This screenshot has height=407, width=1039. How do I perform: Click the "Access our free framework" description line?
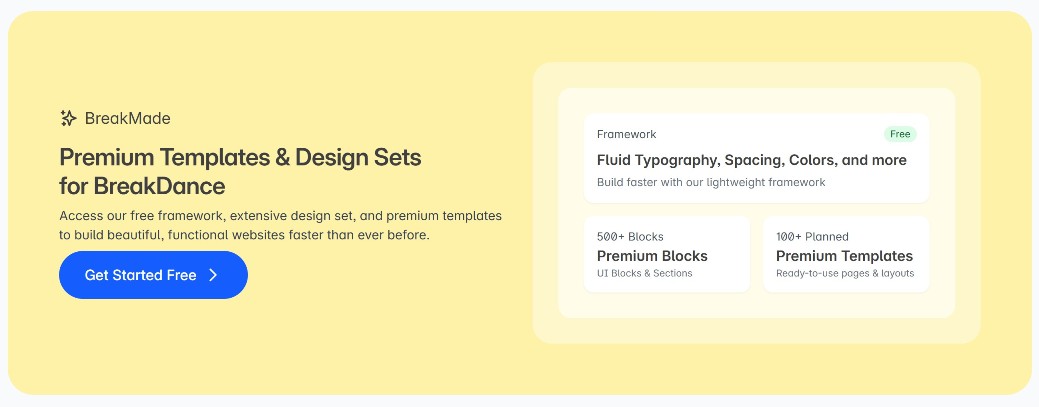(x=280, y=216)
